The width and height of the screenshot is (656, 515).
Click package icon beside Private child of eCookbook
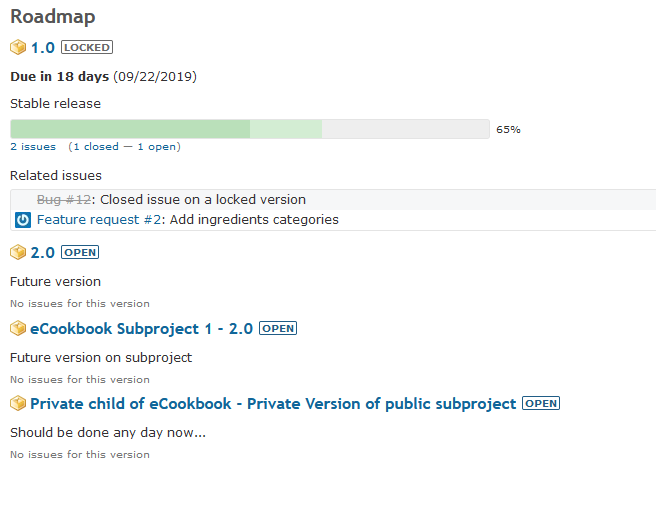(18, 404)
